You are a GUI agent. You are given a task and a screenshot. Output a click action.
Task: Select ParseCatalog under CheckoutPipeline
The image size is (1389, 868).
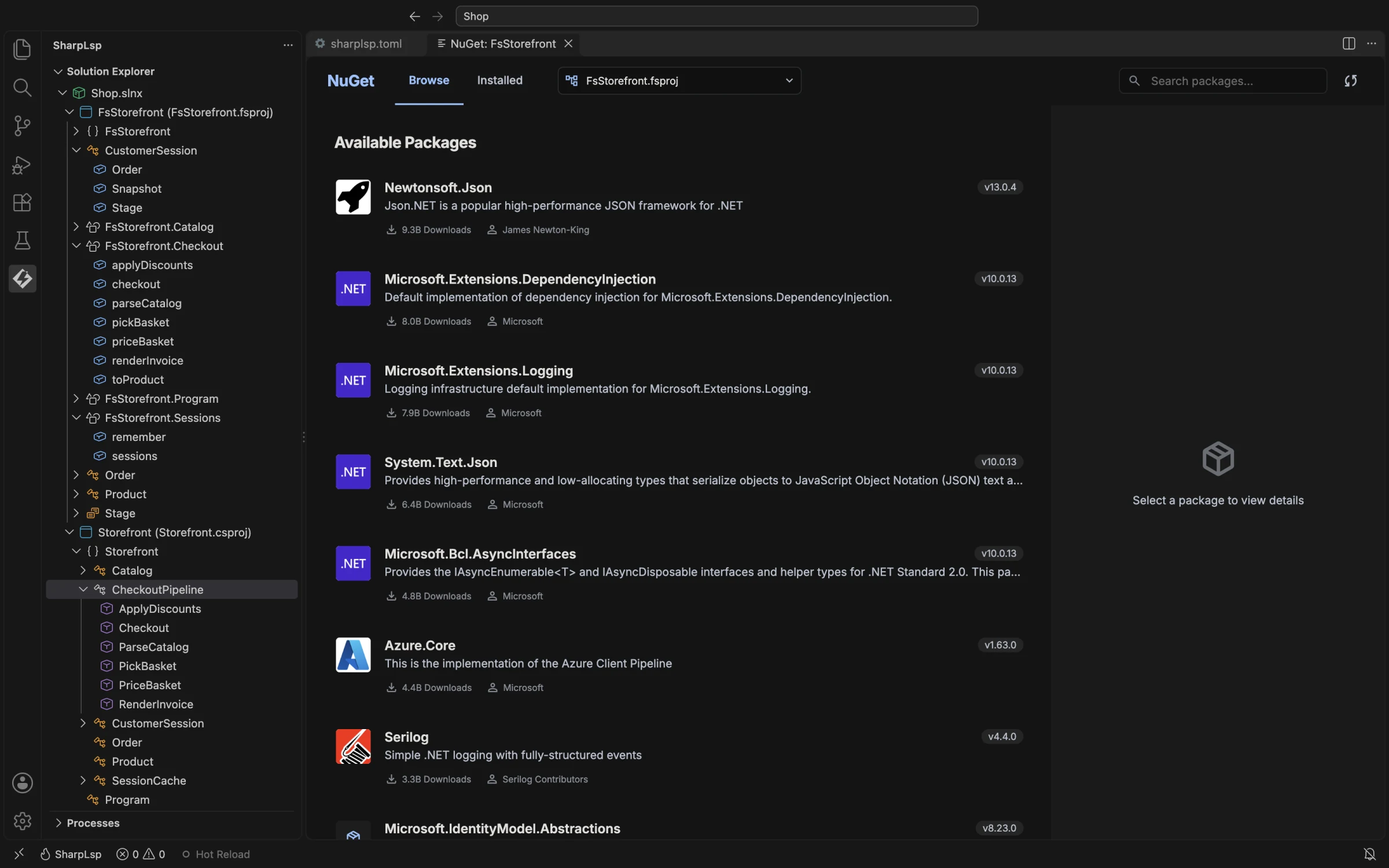[x=153, y=647]
